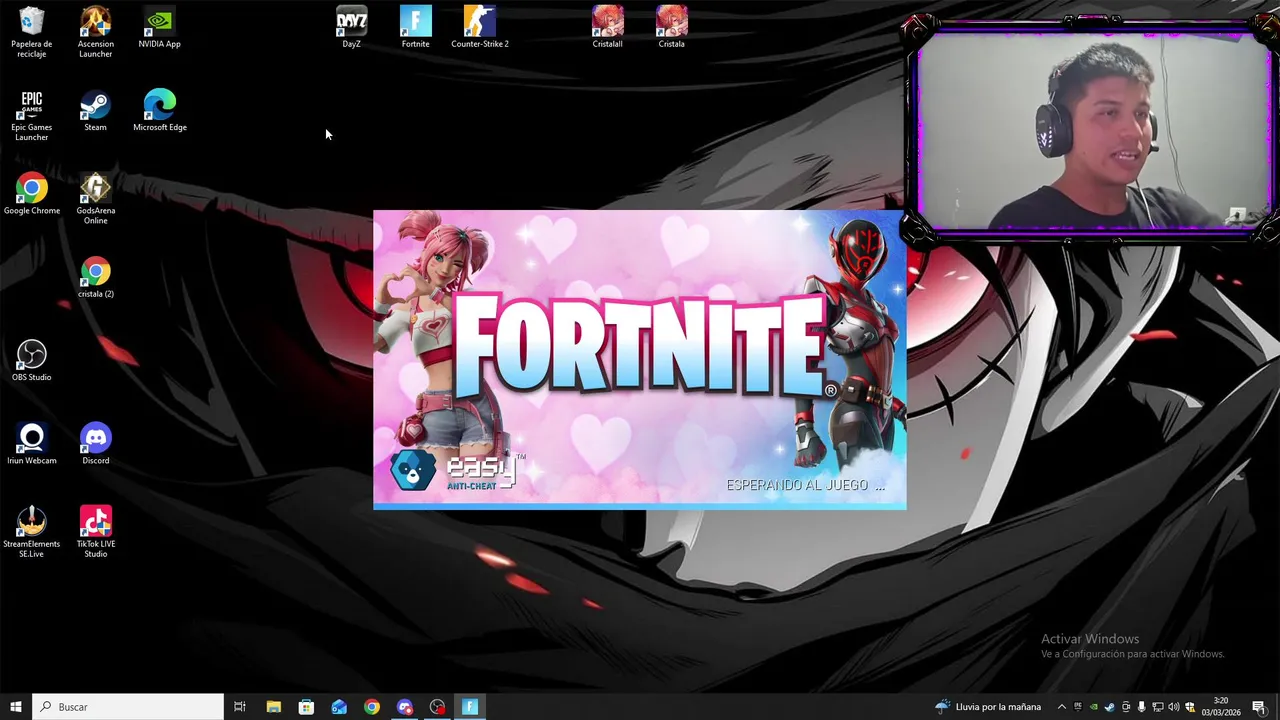Switch to OBS Studio in the taskbar
Image resolution: width=1280 pixels, height=720 pixels.
(438, 707)
